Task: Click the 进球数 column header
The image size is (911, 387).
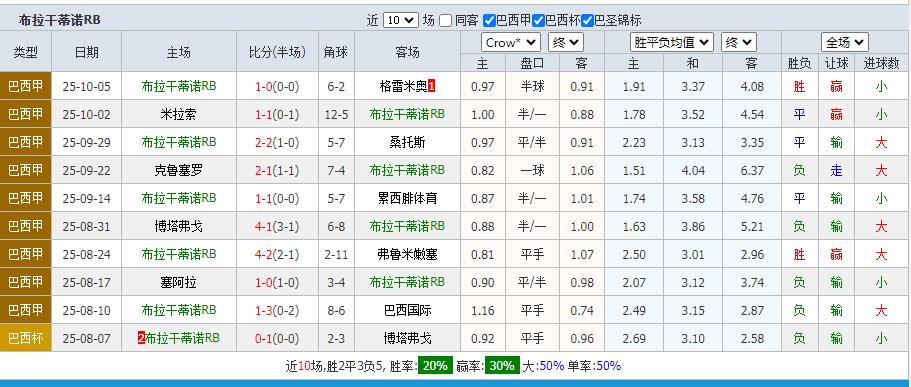Action: pos(881,63)
